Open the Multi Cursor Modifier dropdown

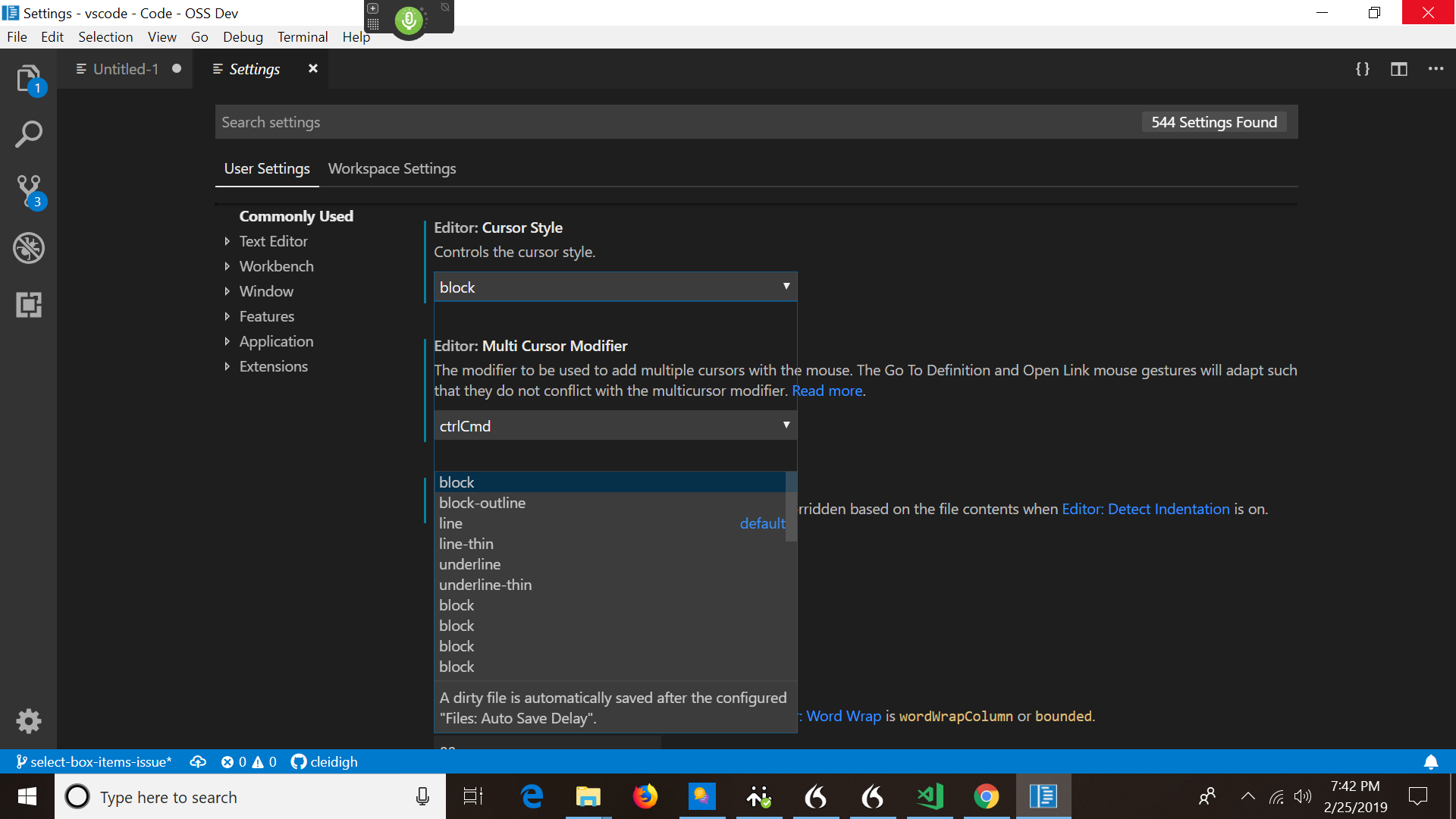coord(615,425)
